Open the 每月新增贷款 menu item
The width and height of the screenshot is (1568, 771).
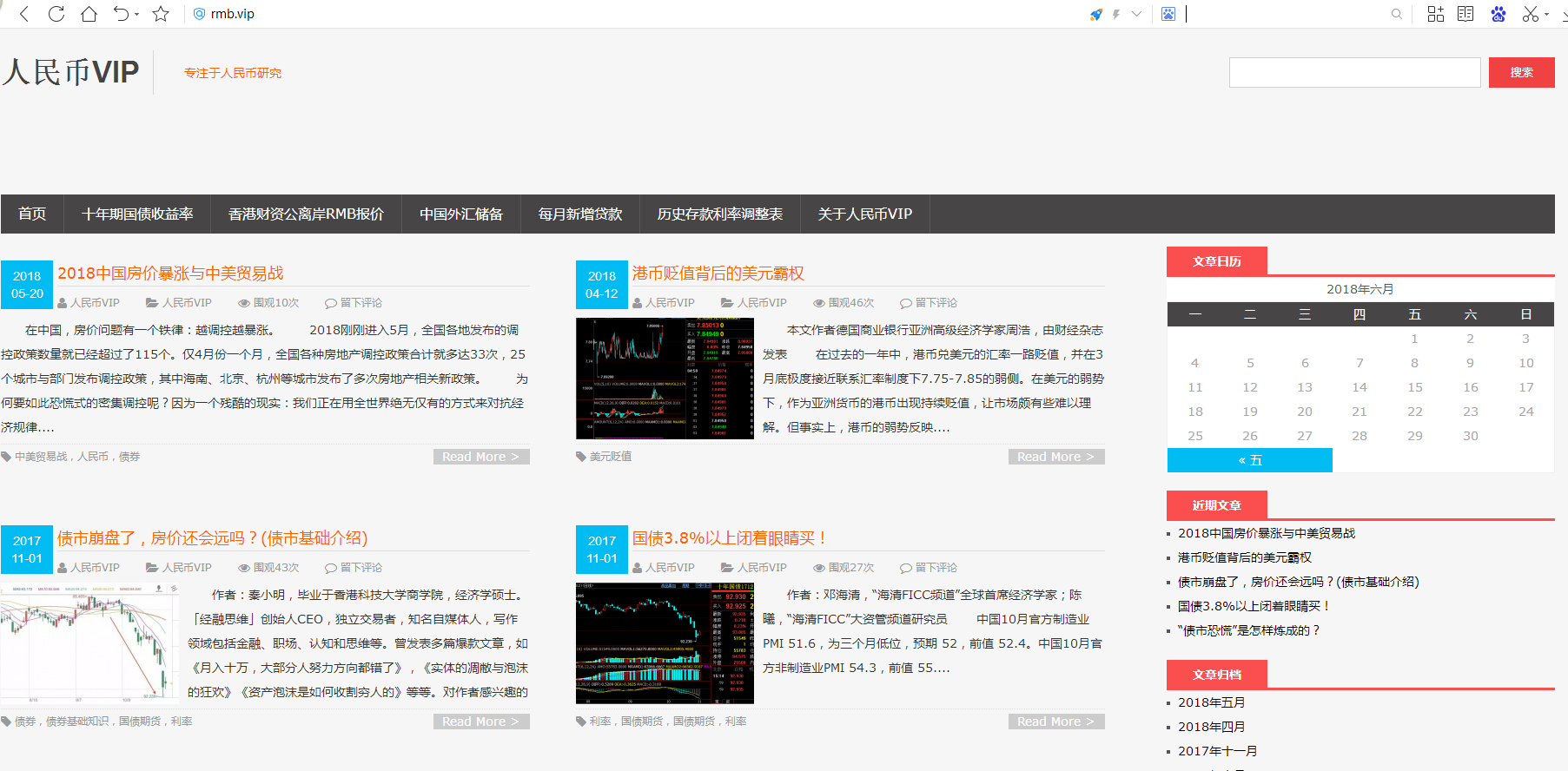pyautogui.click(x=580, y=214)
